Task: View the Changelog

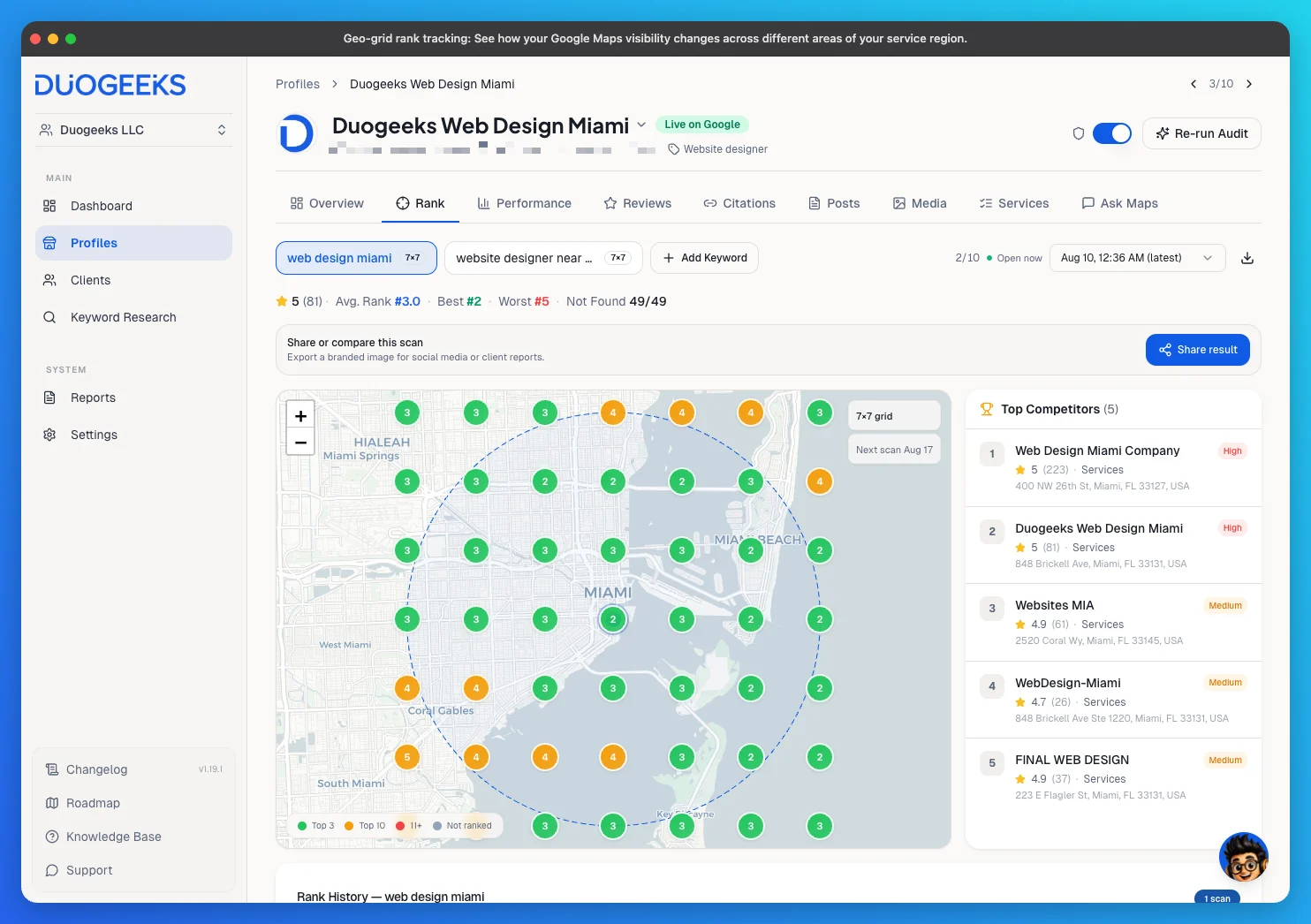Action: pyautogui.click(x=133, y=769)
